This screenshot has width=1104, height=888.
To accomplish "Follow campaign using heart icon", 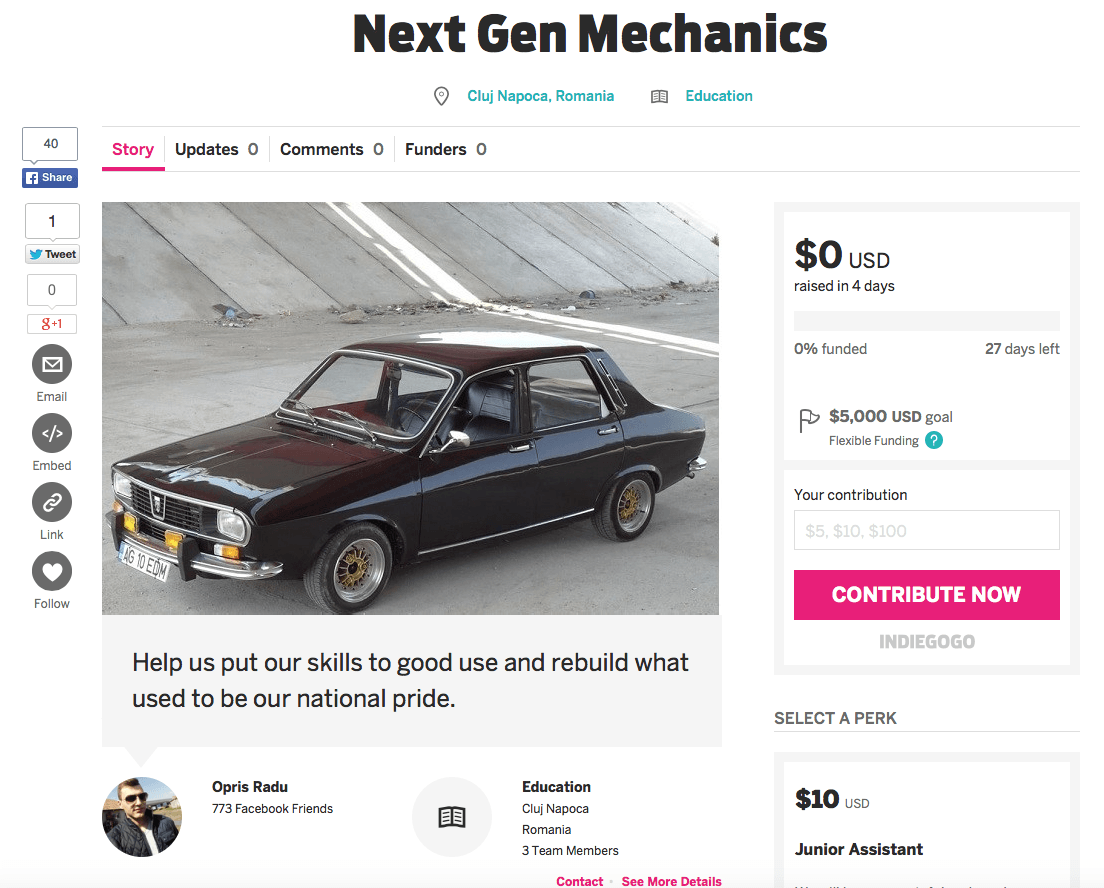I will coord(52,571).
